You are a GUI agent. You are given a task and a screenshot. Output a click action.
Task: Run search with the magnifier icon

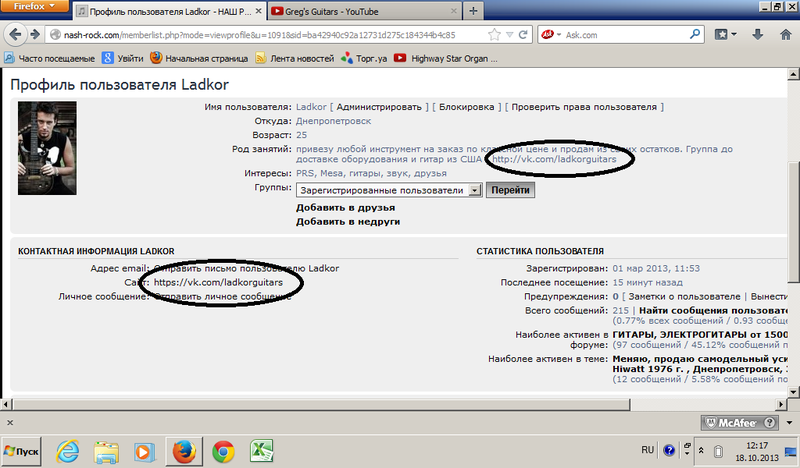(x=694, y=35)
